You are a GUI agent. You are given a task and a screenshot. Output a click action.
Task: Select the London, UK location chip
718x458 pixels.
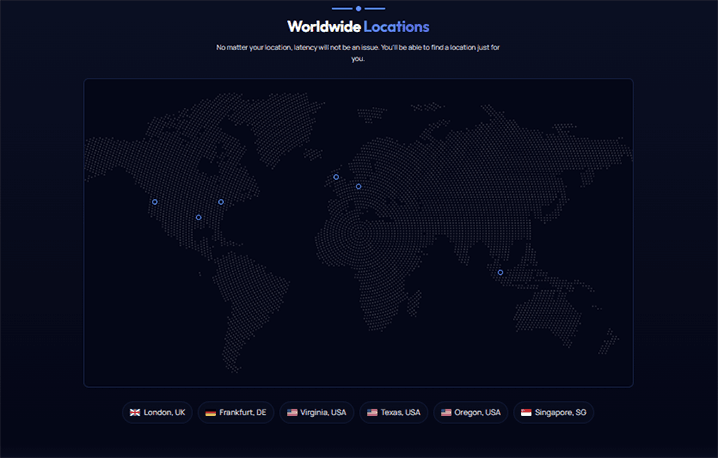[x=157, y=413]
